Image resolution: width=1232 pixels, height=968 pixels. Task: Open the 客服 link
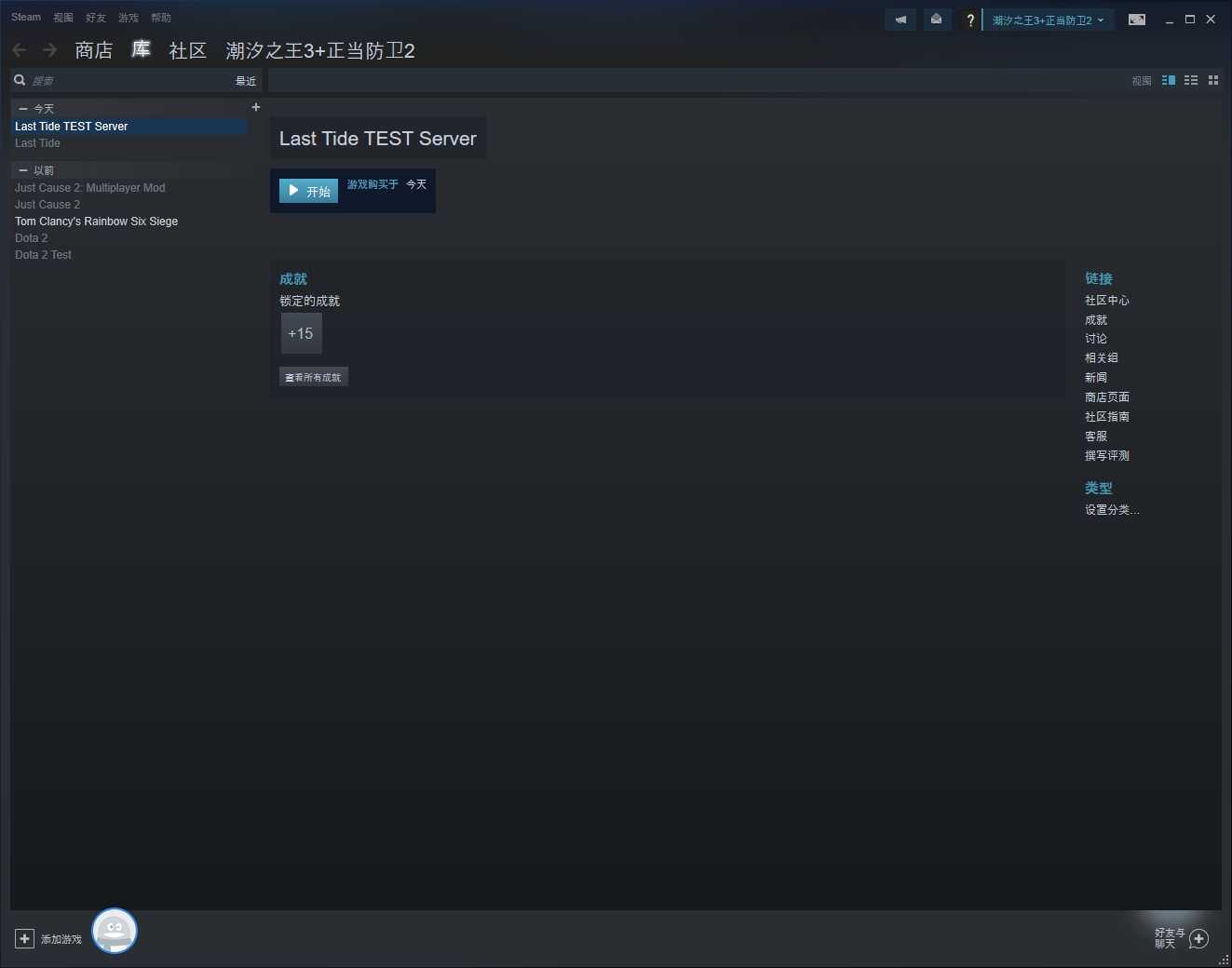tap(1096, 437)
